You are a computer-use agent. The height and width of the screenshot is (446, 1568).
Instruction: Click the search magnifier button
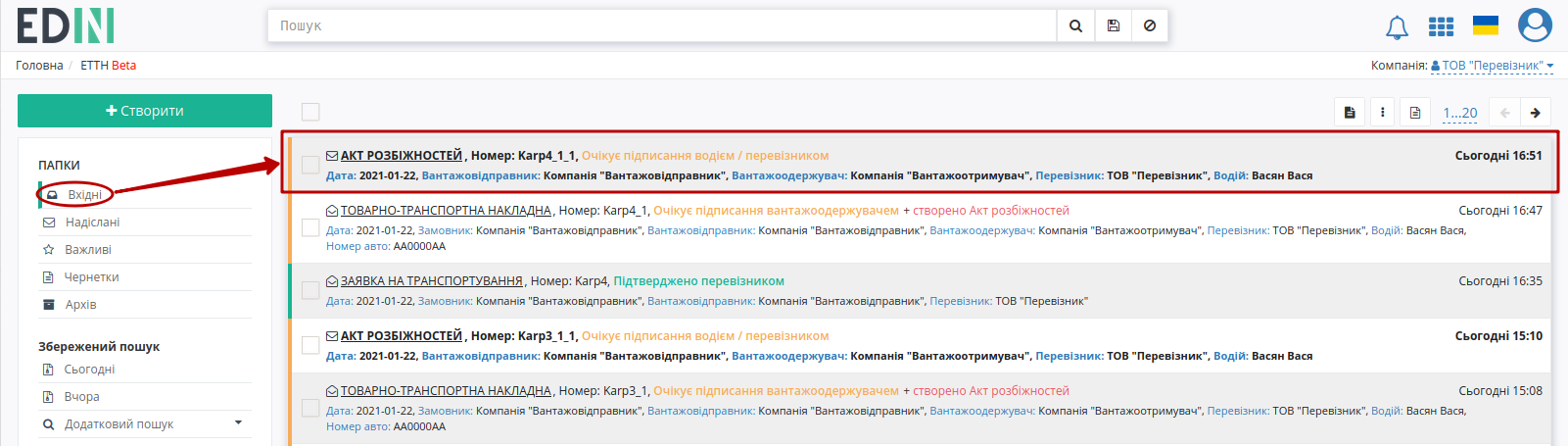point(1075,25)
